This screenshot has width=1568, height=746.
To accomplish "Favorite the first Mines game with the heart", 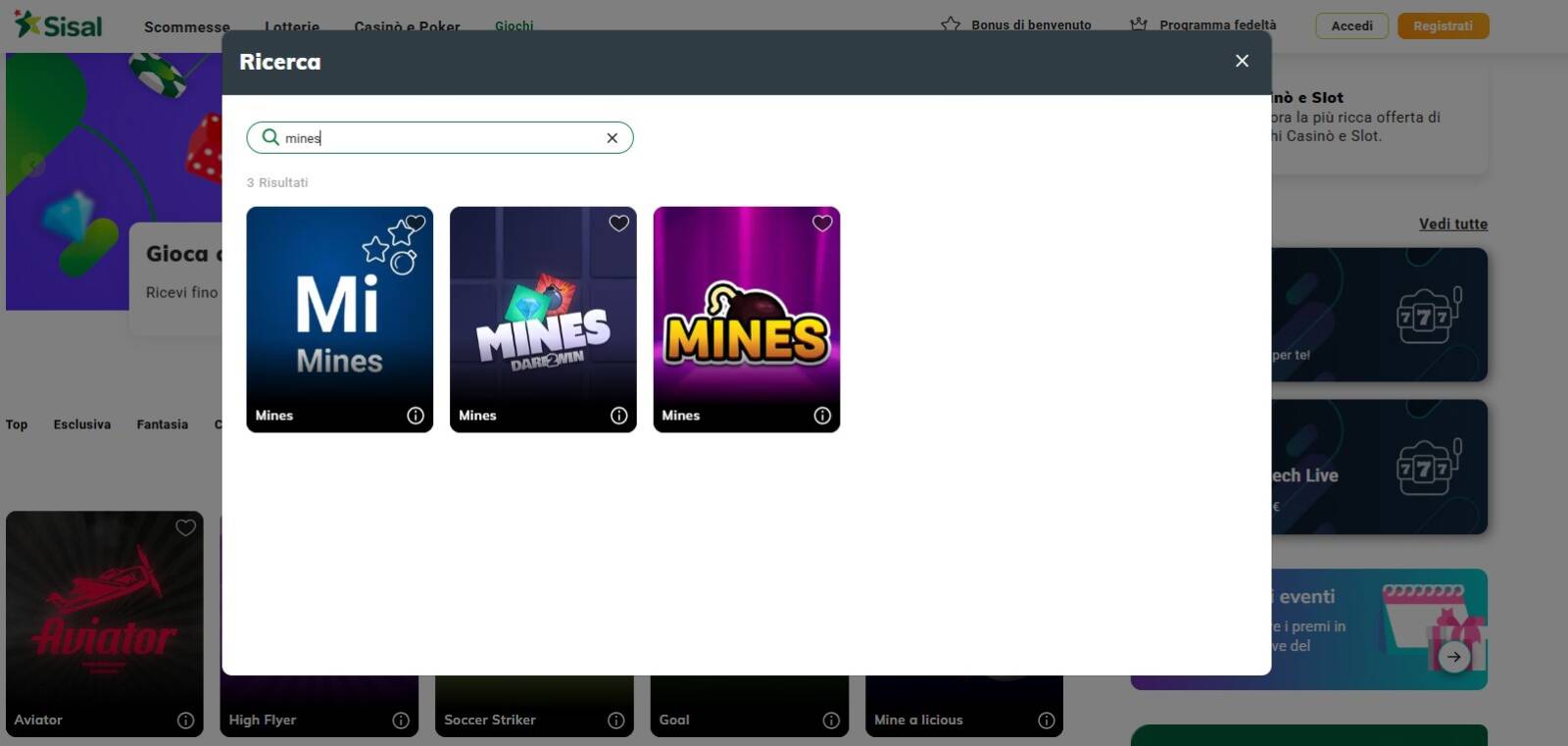I will (x=416, y=224).
